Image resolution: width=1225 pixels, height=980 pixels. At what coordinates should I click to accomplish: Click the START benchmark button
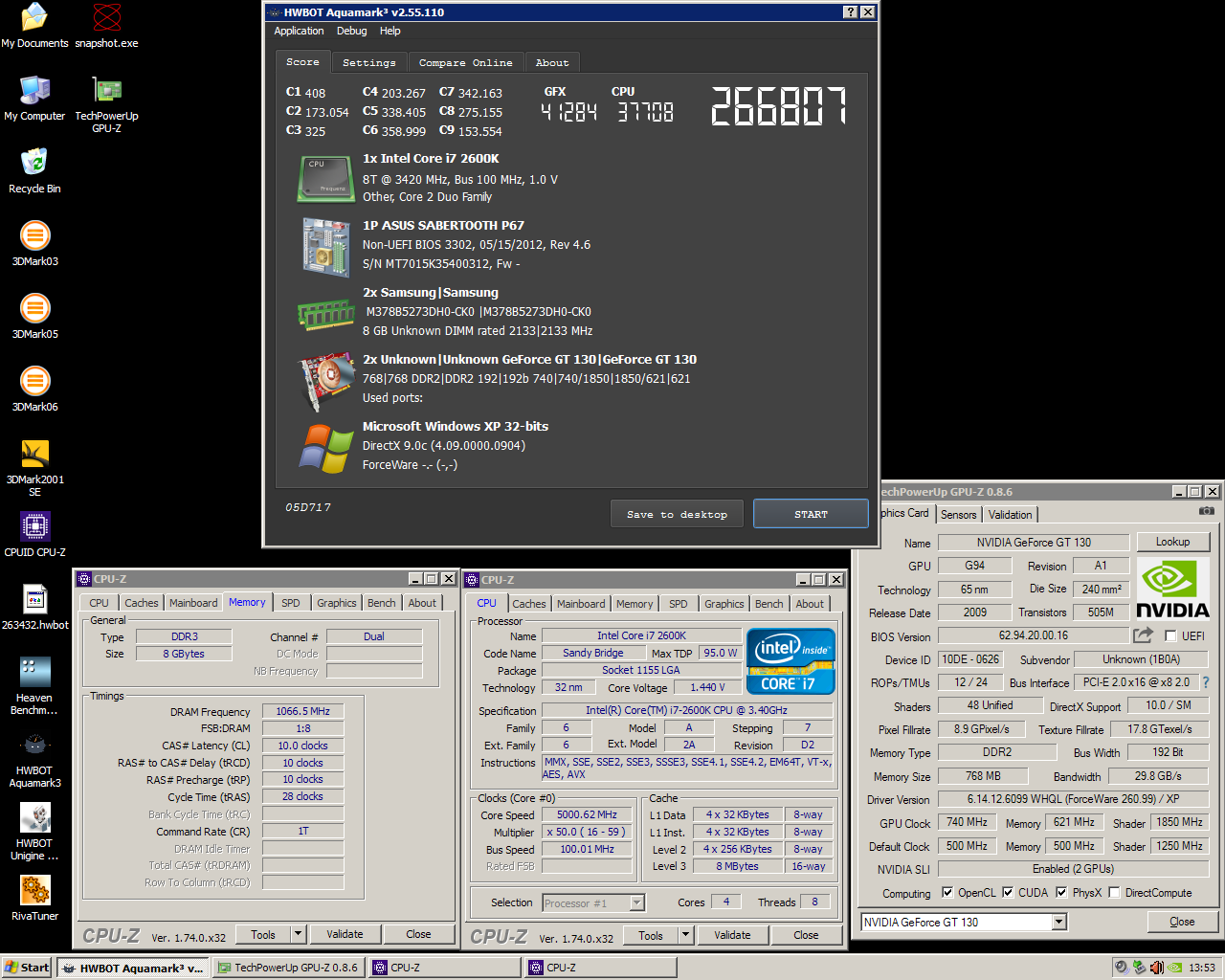point(811,514)
